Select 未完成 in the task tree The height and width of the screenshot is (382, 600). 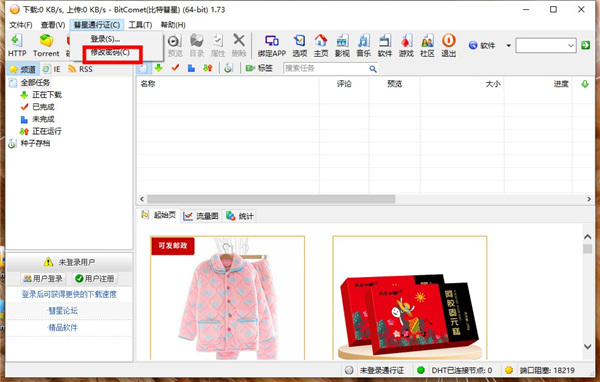(x=43, y=119)
